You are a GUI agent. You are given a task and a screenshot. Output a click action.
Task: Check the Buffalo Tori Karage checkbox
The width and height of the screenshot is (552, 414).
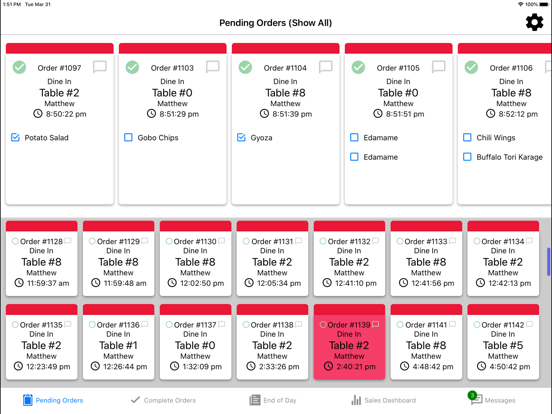[467, 157]
